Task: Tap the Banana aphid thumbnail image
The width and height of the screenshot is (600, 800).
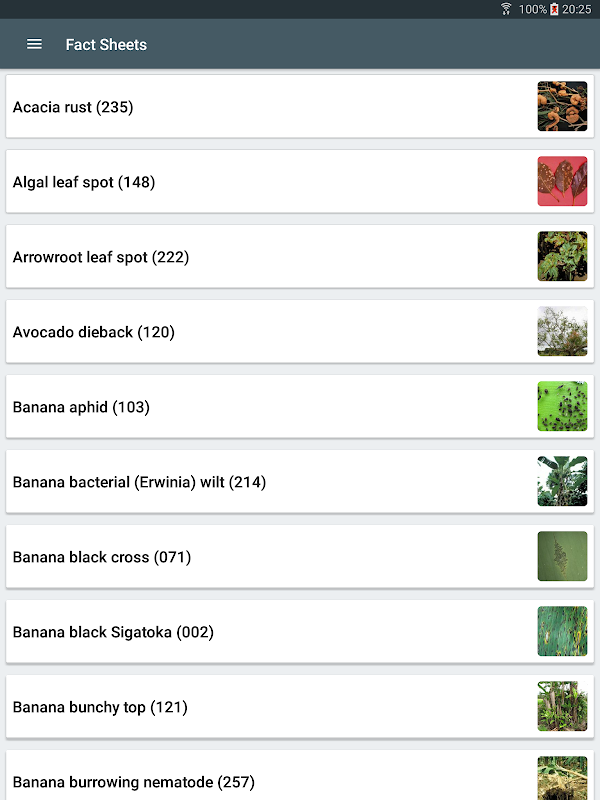Action: (562, 406)
